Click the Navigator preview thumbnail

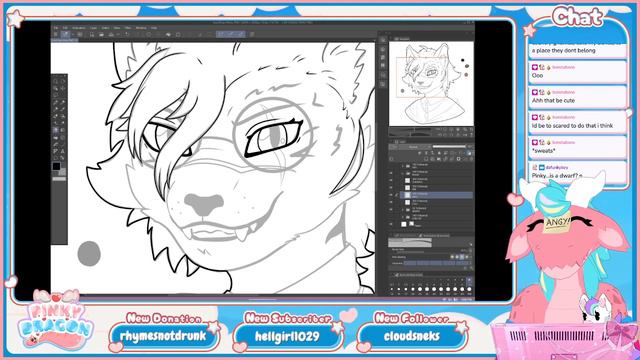tap(431, 84)
